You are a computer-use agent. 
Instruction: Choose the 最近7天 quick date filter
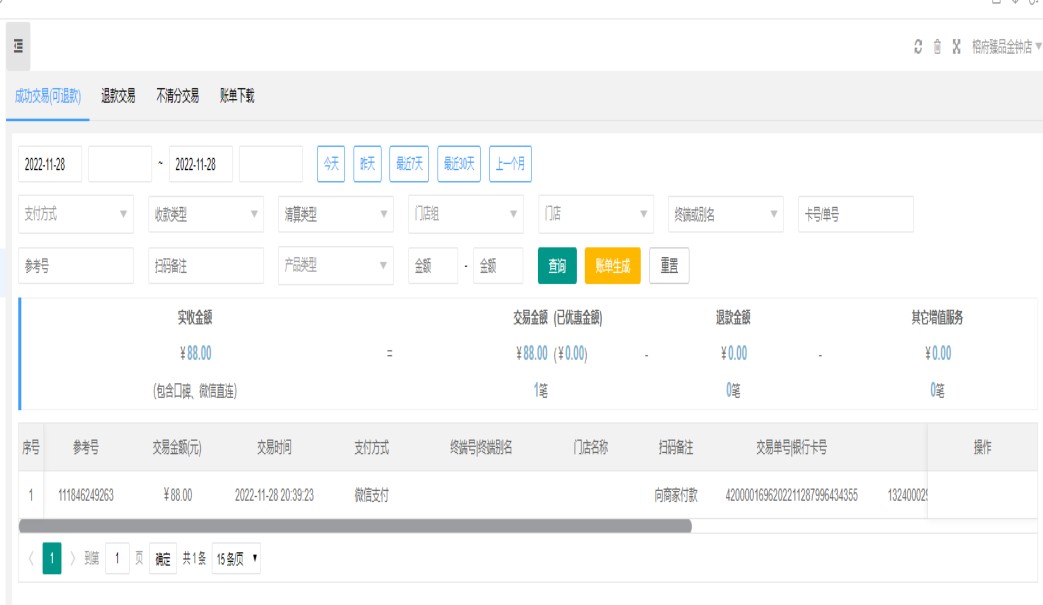coord(409,164)
